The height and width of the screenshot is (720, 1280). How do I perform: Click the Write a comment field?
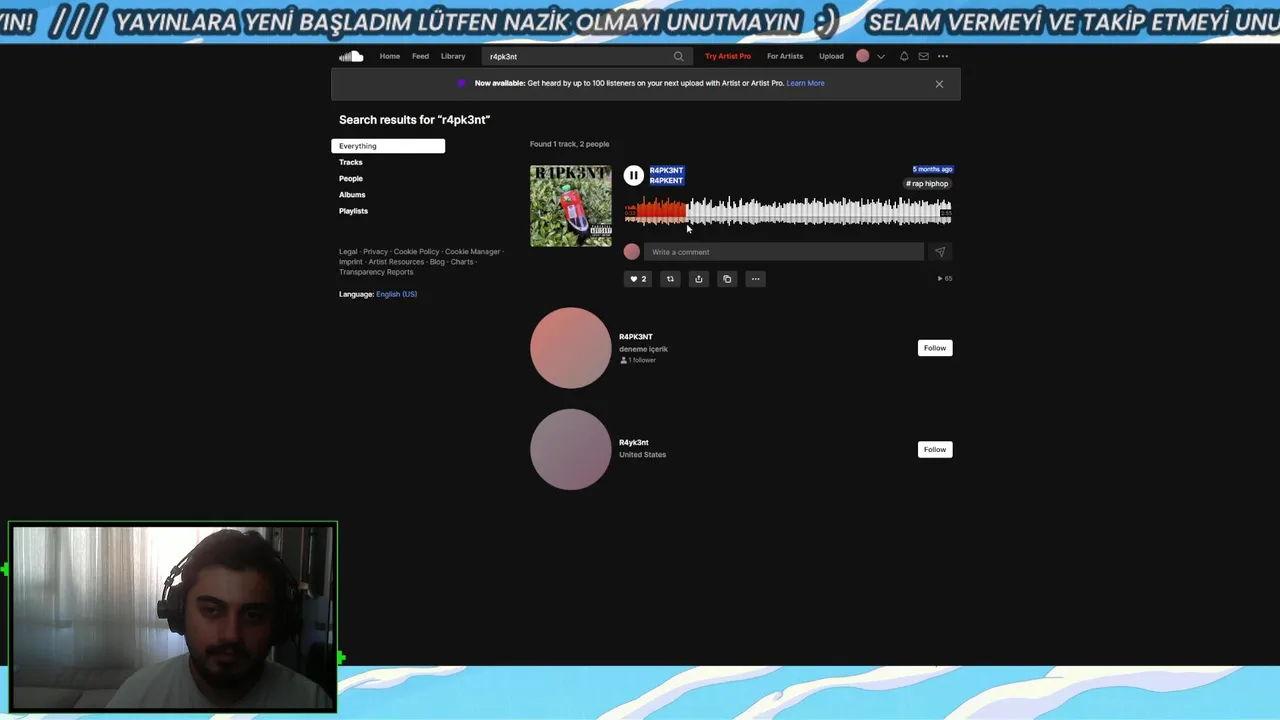click(x=783, y=252)
